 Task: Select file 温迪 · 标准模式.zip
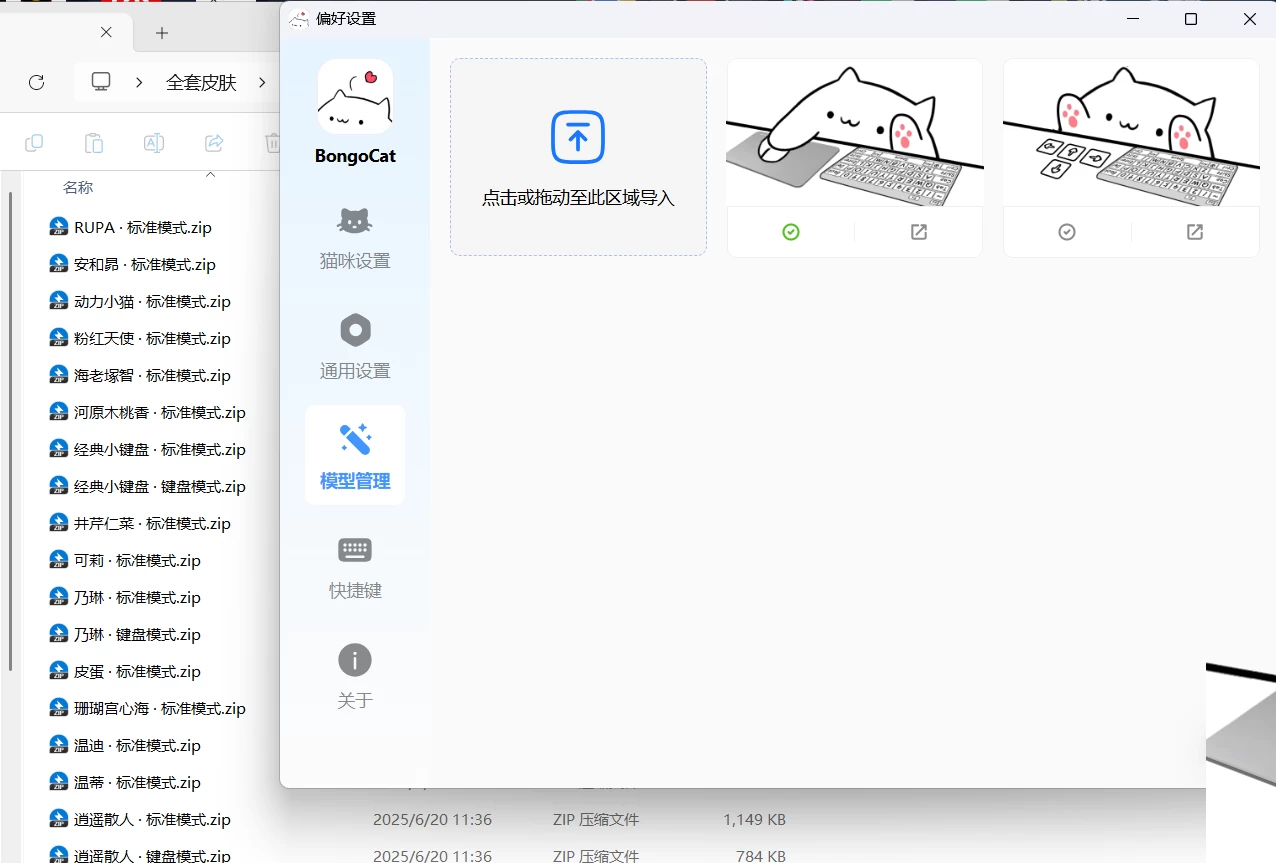(x=138, y=745)
